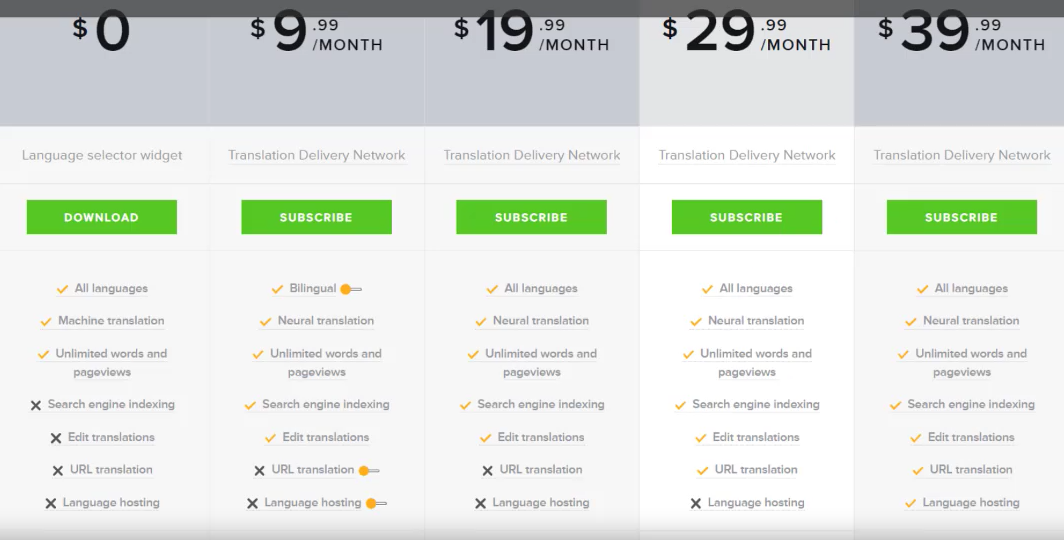Toggle the Language hosting switch in $9.99 plan
Viewport: 1064px width, 540px height.
[x=376, y=503]
